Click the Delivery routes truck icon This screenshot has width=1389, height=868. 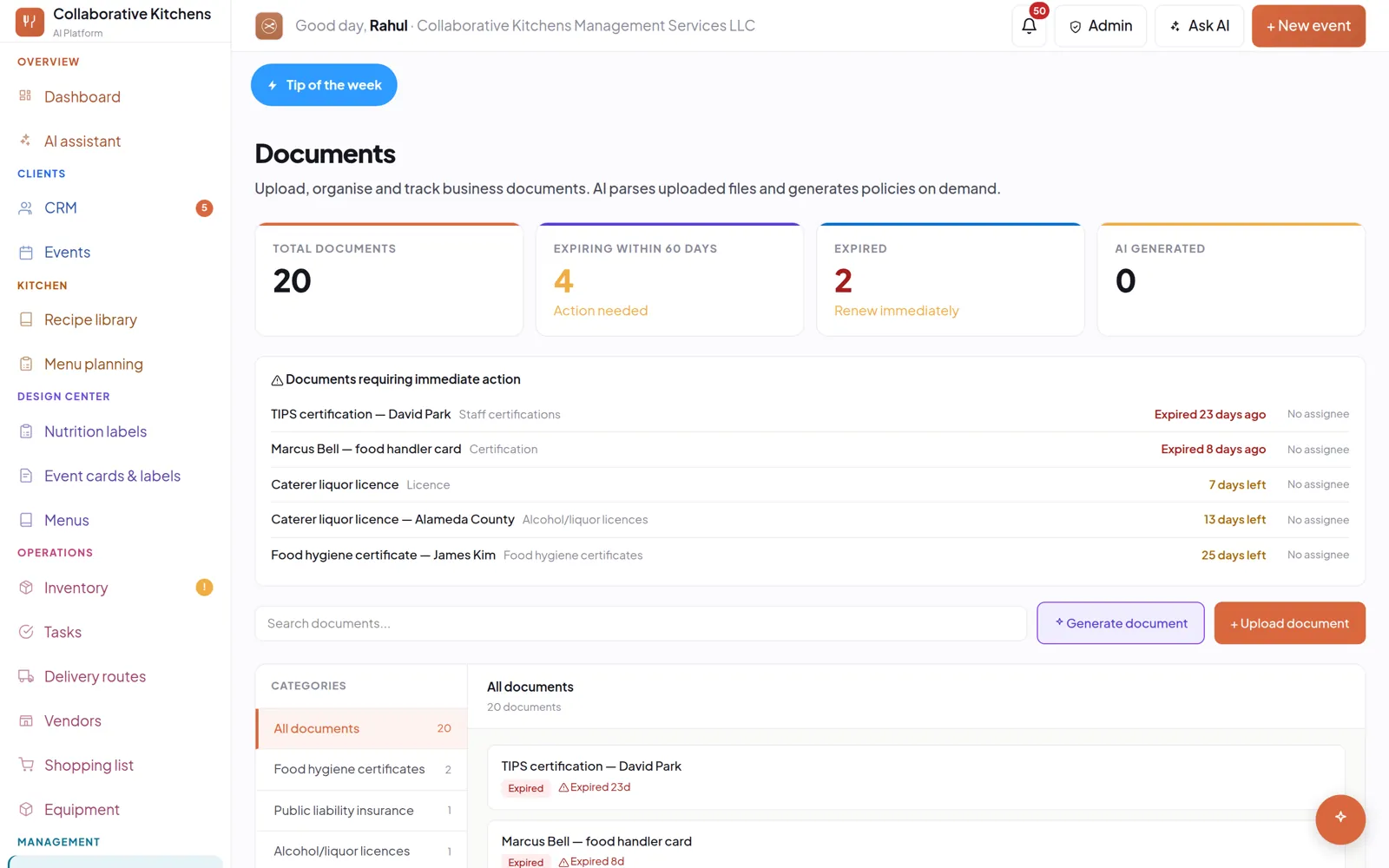coord(26,676)
